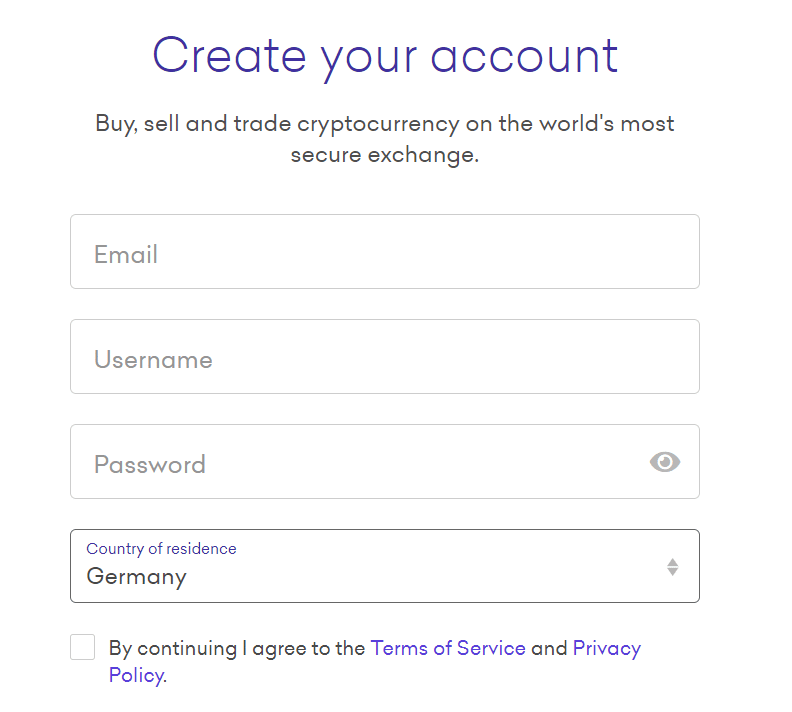Open the Privacy Policy link
The height and width of the screenshot is (712, 792).
coord(607,648)
